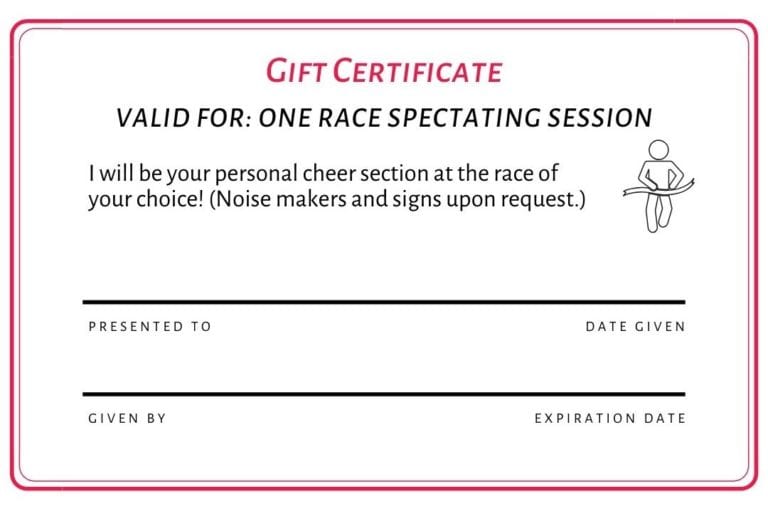
Task: Click the Valid For race spectating heading
Action: (384, 118)
